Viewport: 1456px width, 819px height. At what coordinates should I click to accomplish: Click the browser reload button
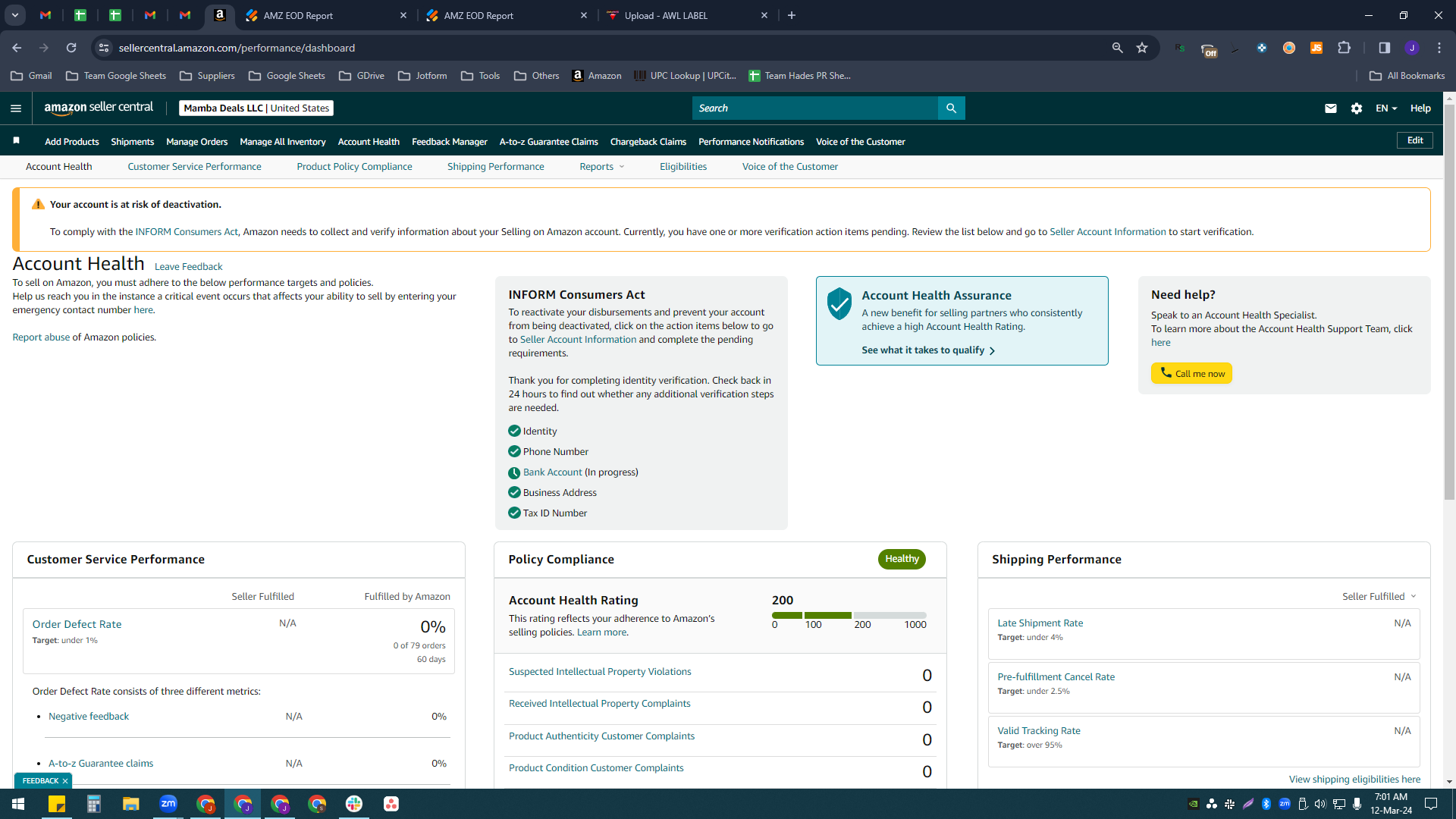[x=71, y=48]
